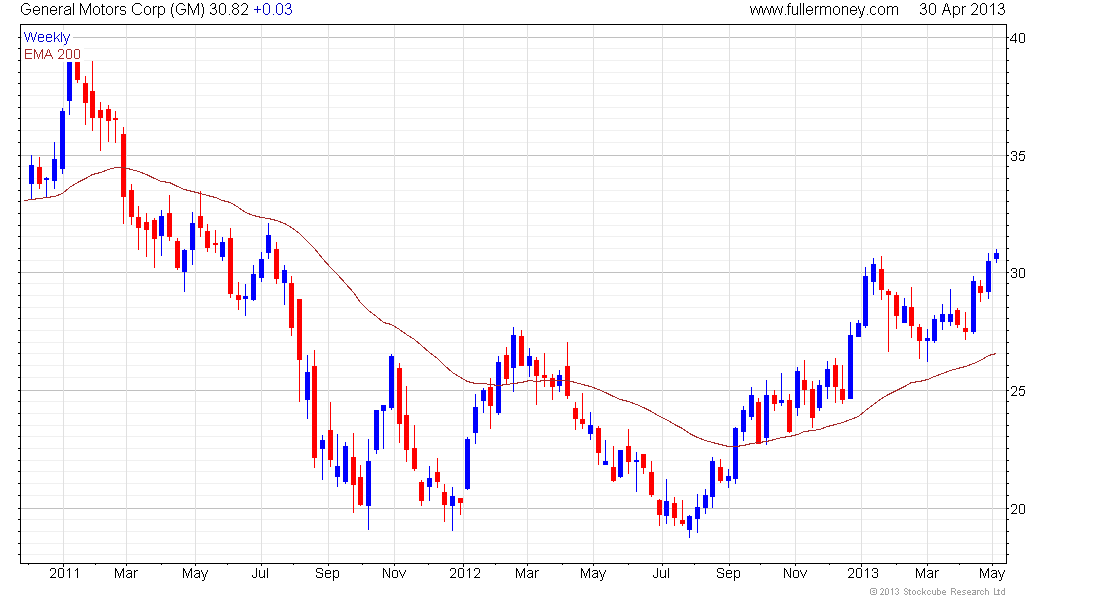Screen dimensions: 1100x600
Task: Select the EMA 200 legend label
Action: click(x=52, y=55)
